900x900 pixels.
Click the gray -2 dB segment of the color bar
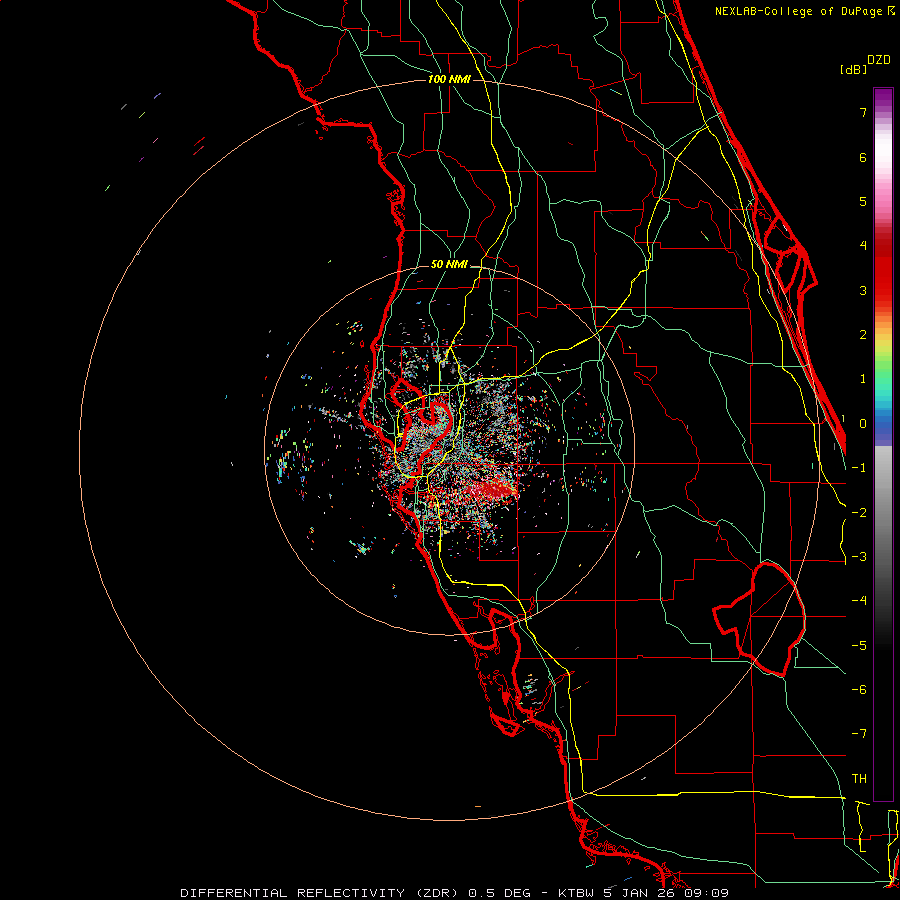click(x=883, y=513)
